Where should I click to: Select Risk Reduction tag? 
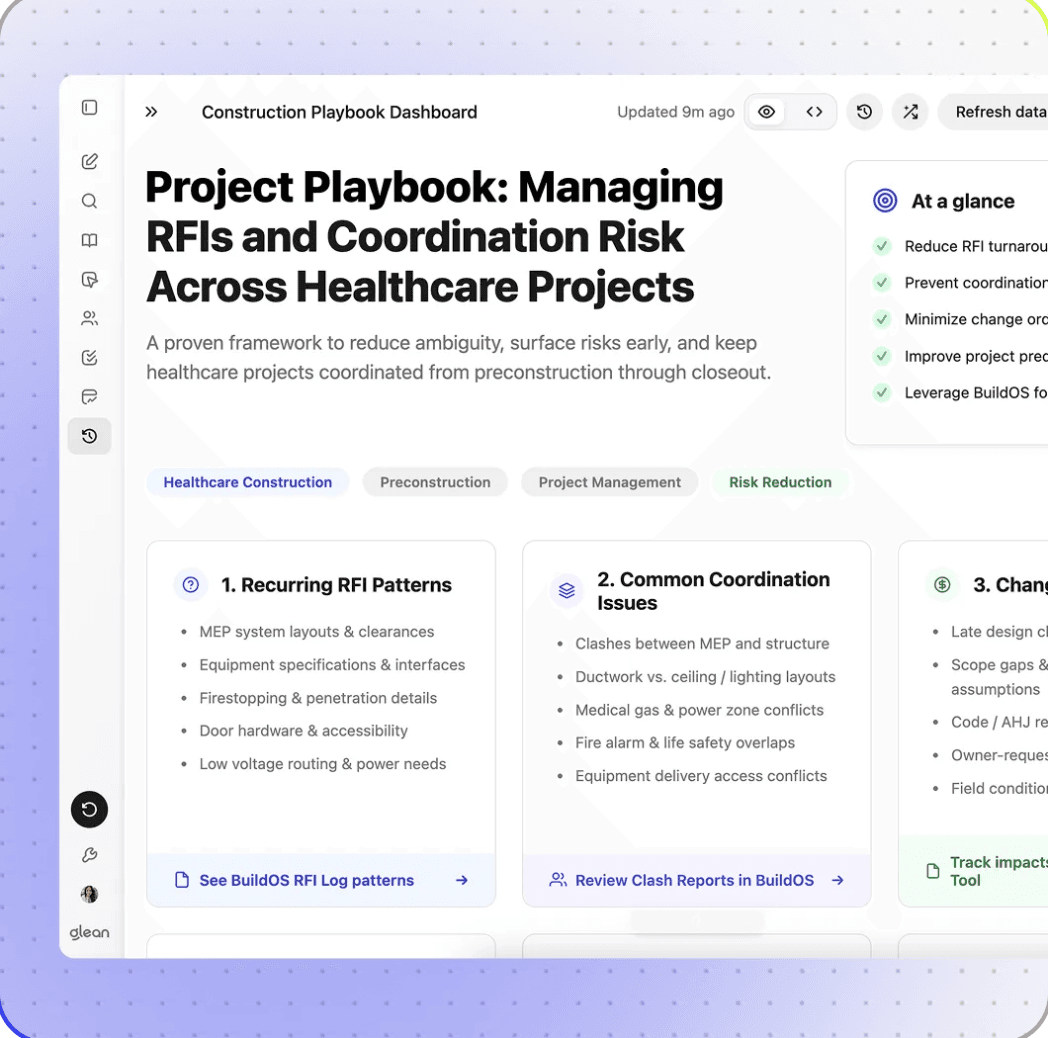tap(780, 482)
